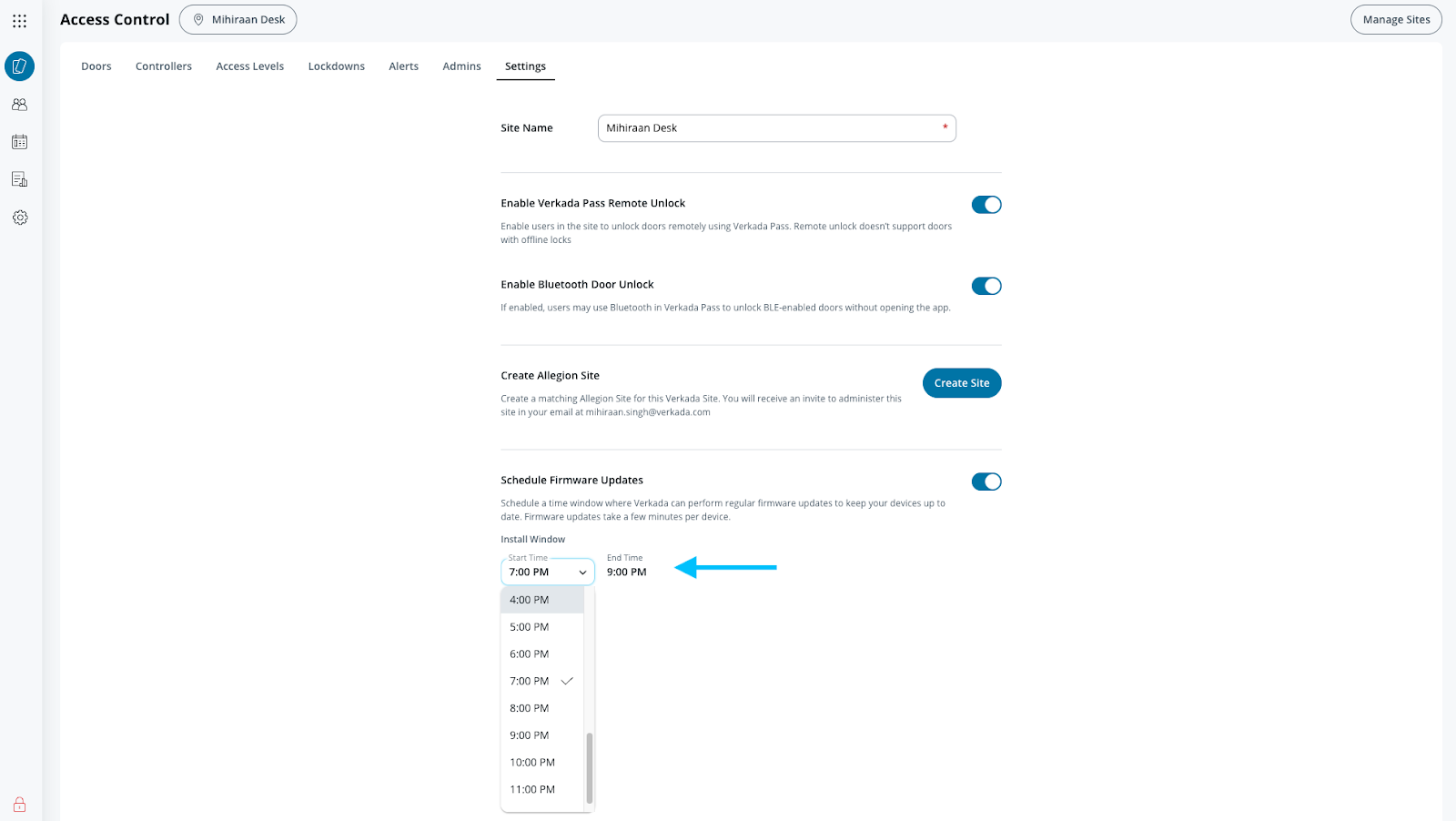Click the time list scrollbar thumb
This screenshot has height=821, width=1456.
590,767
